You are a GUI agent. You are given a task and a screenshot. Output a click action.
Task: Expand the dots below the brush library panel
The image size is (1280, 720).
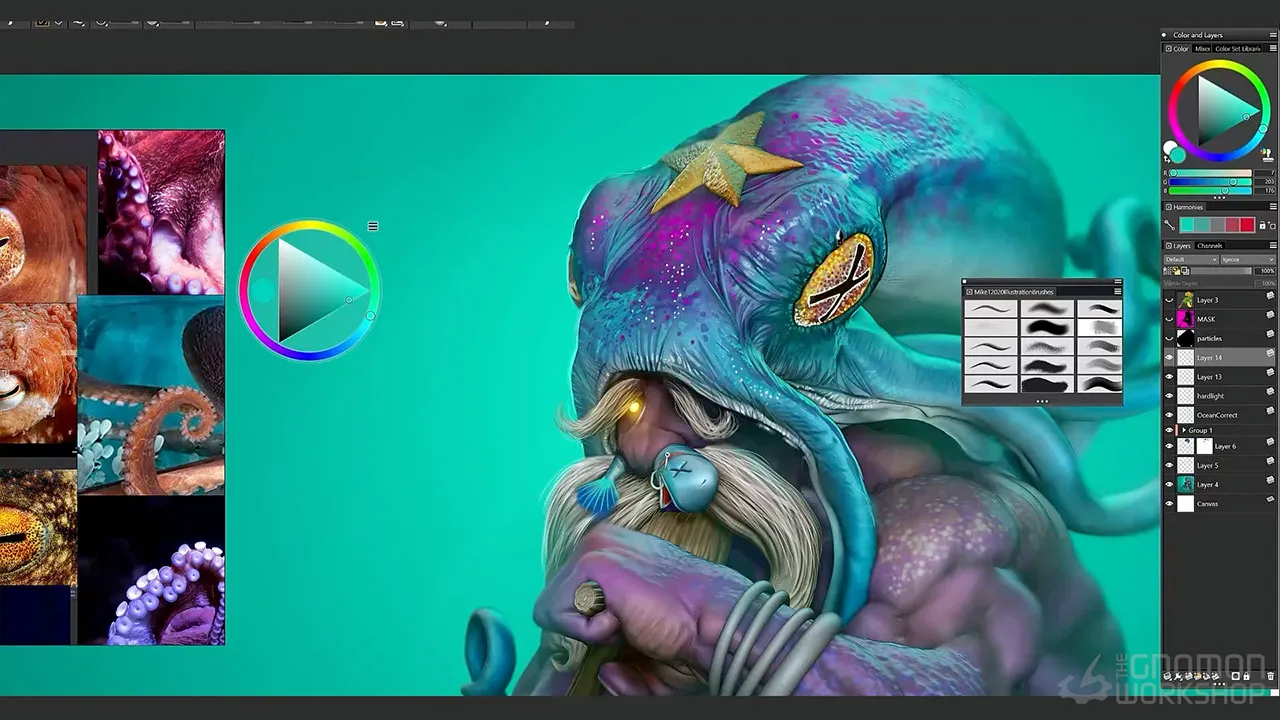(x=1042, y=401)
